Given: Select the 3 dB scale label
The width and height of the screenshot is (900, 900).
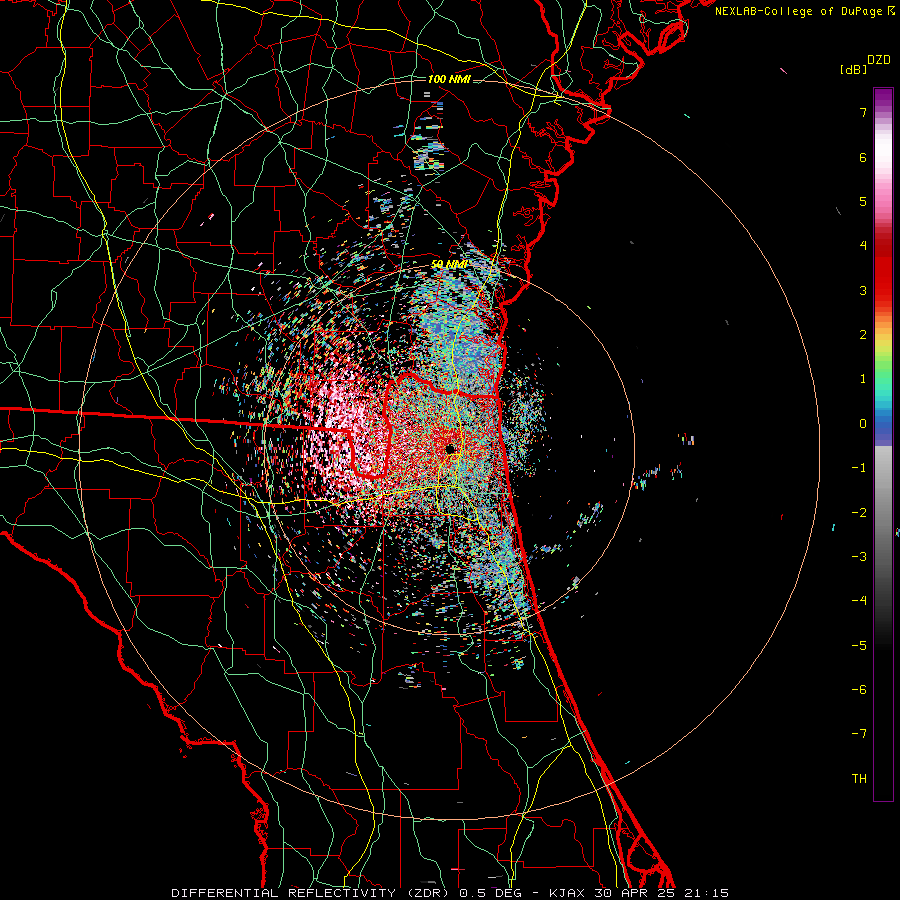Looking at the screenshot, I should pyautogui.click(x=863, y=290).
